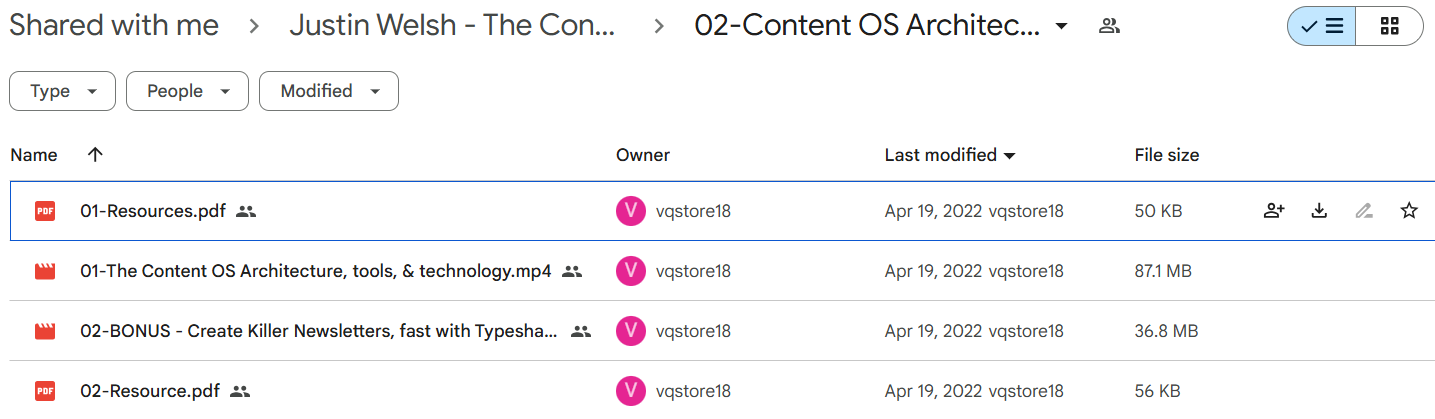
Task: Sort by Name column header
Action: tap(34, 155)
